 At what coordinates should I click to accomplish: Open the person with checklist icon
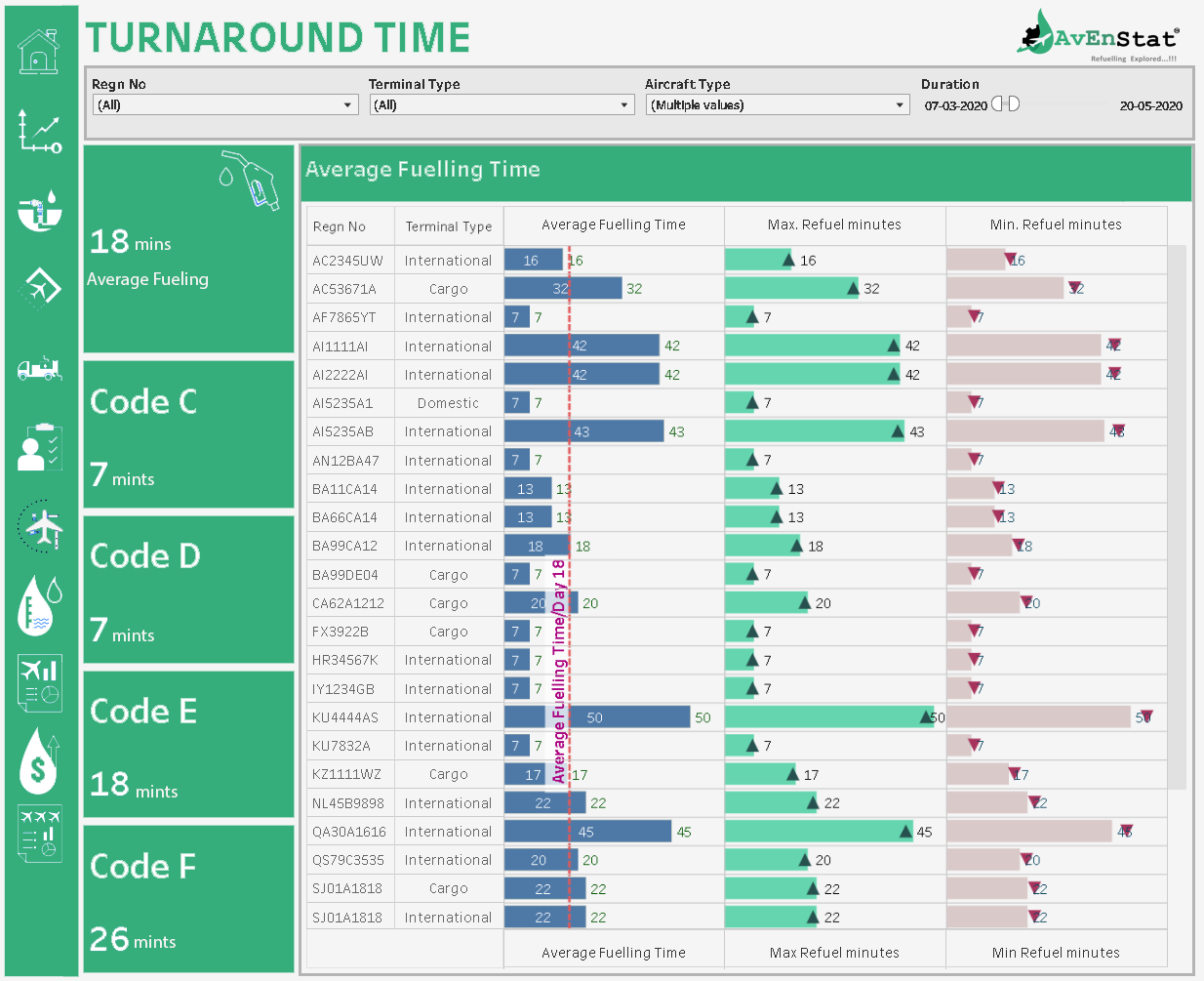coord(39,448)
